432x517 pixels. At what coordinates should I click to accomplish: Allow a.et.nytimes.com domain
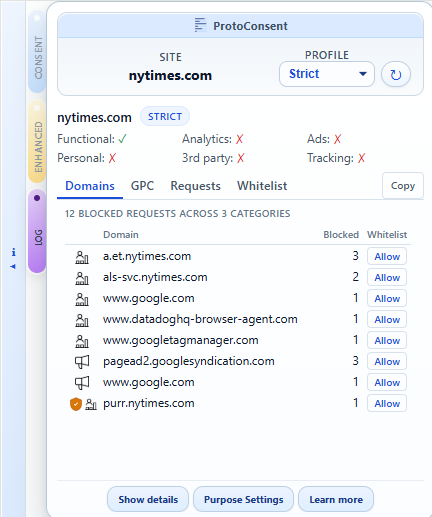(387, 256)
